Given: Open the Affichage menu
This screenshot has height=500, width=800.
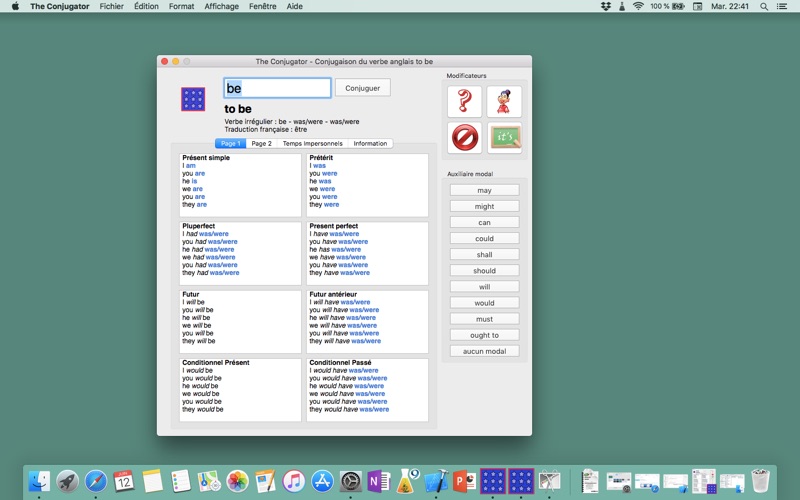Looking at the screenshot, I should point(221,6).
